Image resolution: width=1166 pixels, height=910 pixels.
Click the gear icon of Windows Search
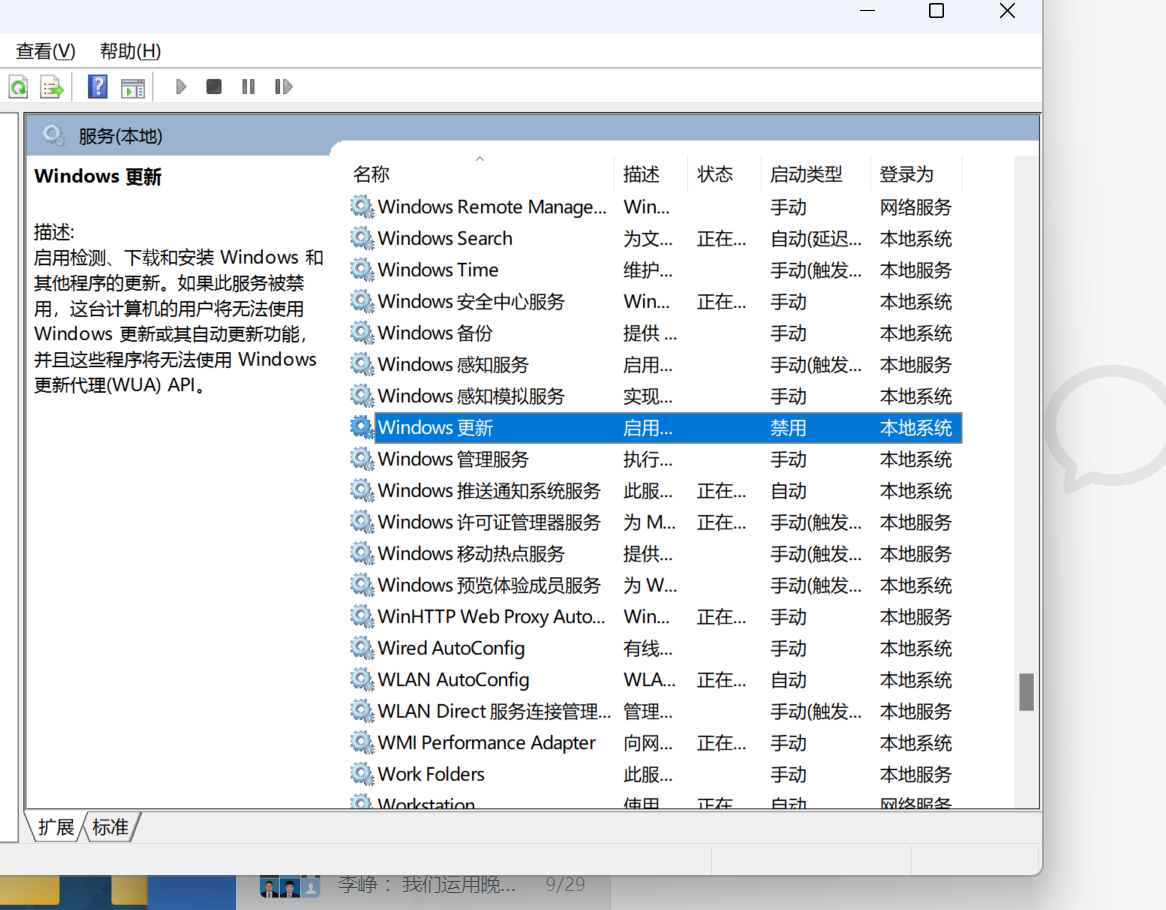pyautogui.click(x=362, y=238)
